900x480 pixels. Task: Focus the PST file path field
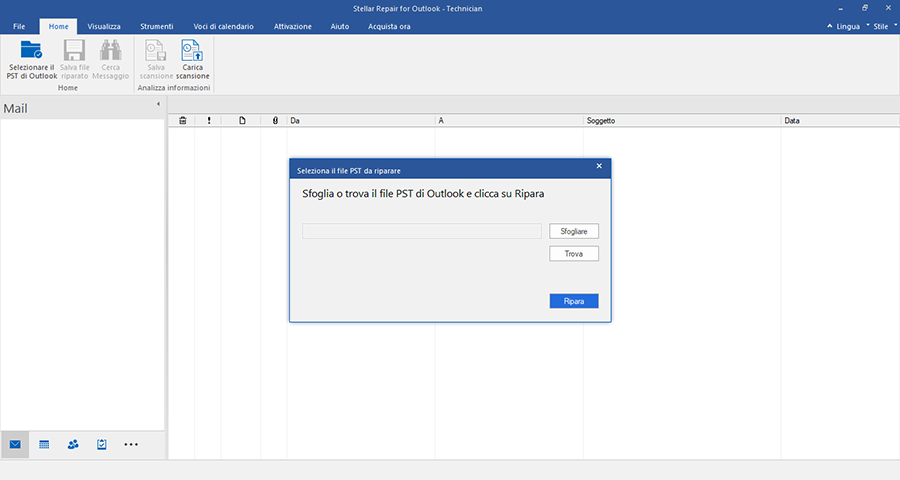tap(422, 231)
